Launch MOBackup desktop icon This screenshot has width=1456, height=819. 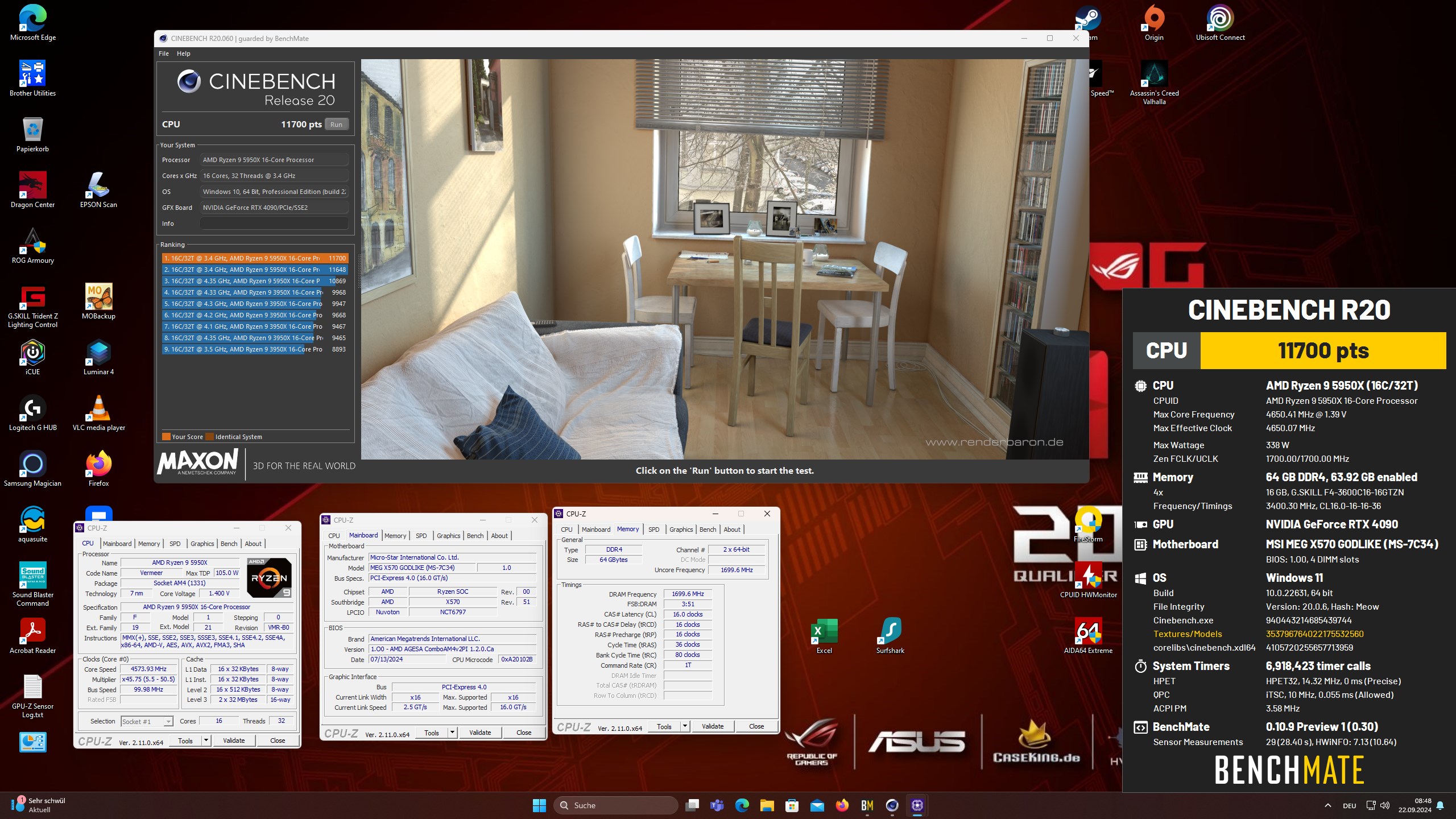(98, 301)
